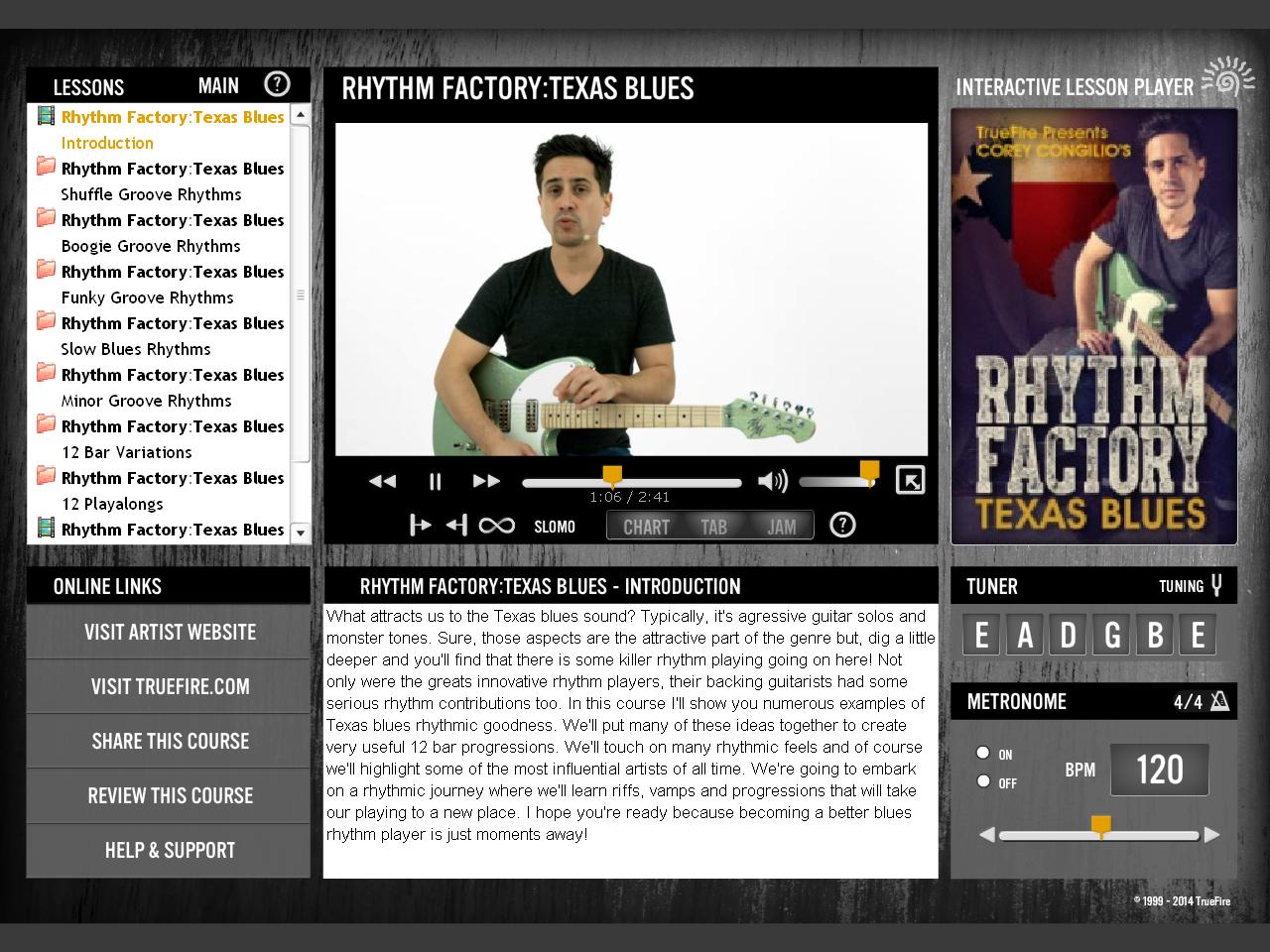Viewport: 1270px width, 952px height.
Task: Open folder icon for Minor Groove Rhythms
Action: pyautogui.click(x=46, y=373)
